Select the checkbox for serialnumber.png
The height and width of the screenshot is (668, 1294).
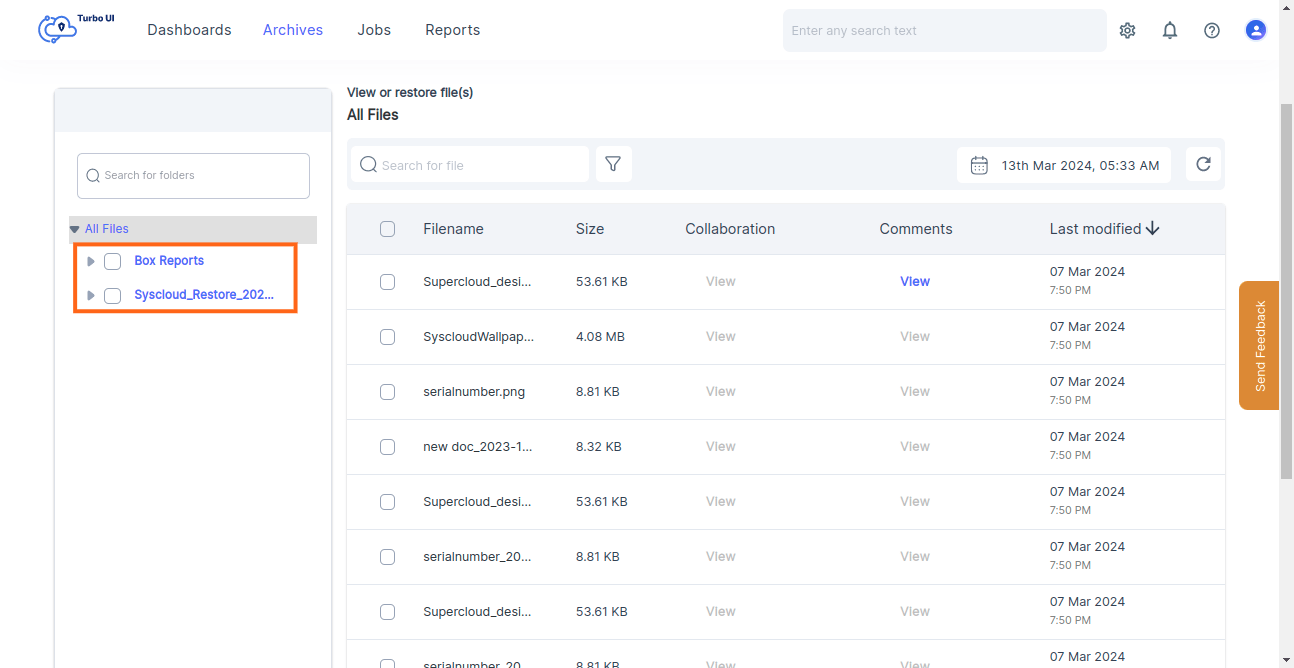(x=387, y=391)
